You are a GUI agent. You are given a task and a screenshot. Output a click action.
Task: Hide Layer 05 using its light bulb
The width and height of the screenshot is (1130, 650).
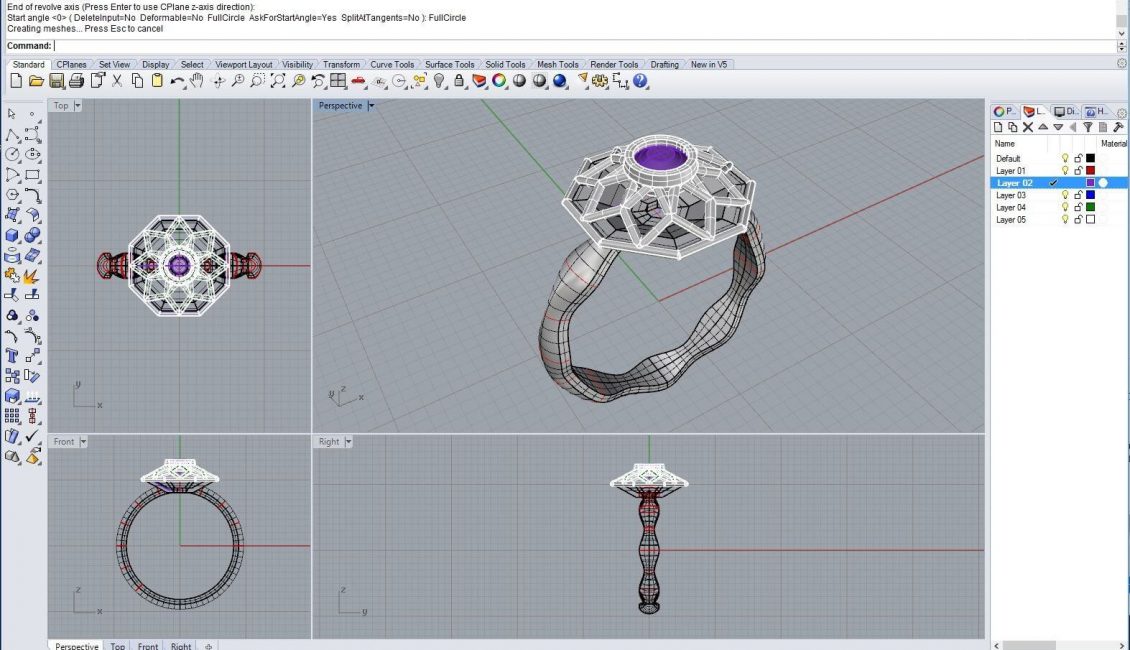pos(1065,219)
